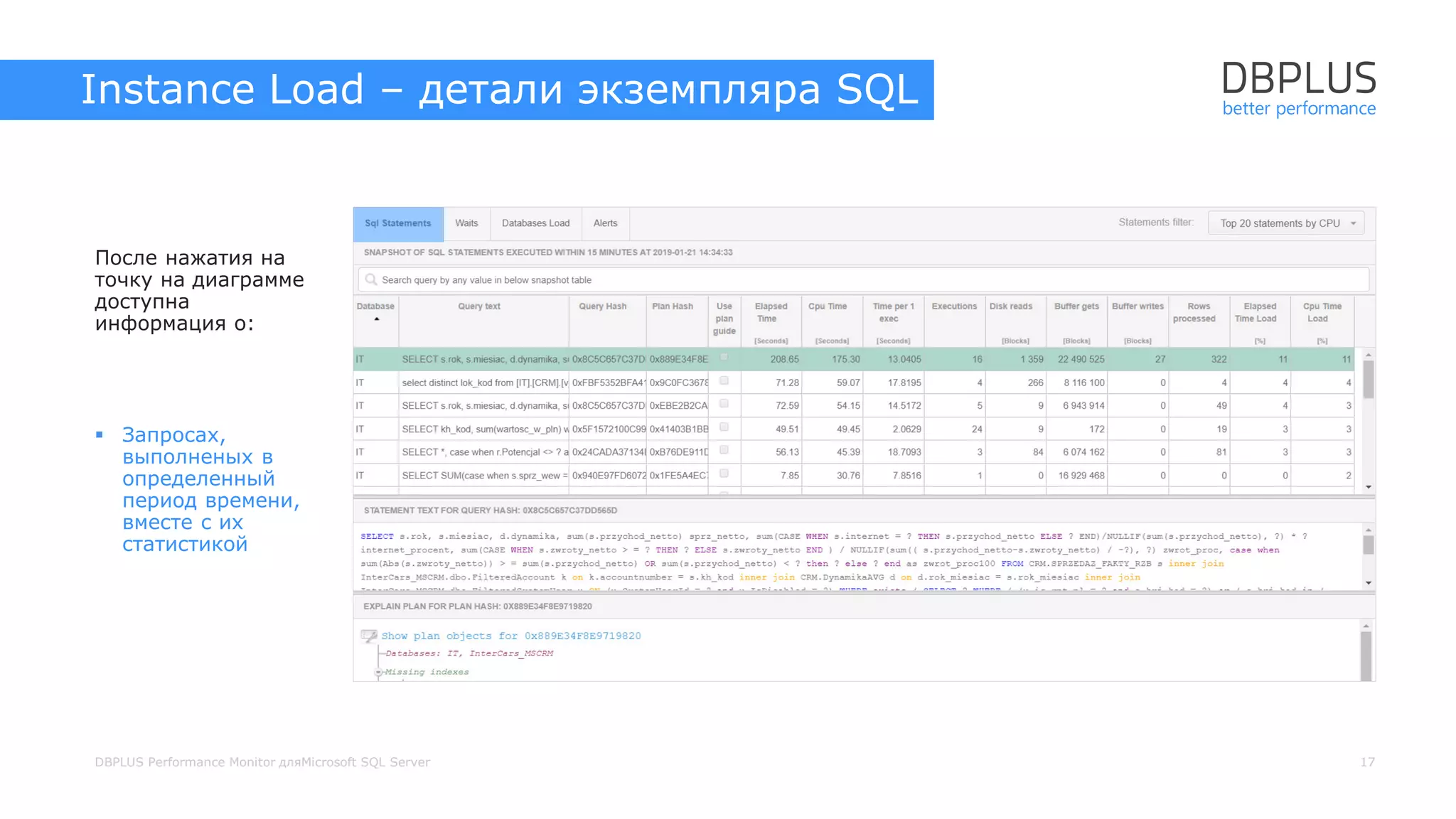Click the explain plan panel scrollbar thumb
Image resolution: width=1456 pixels, height=819 pixels.
1366,655
